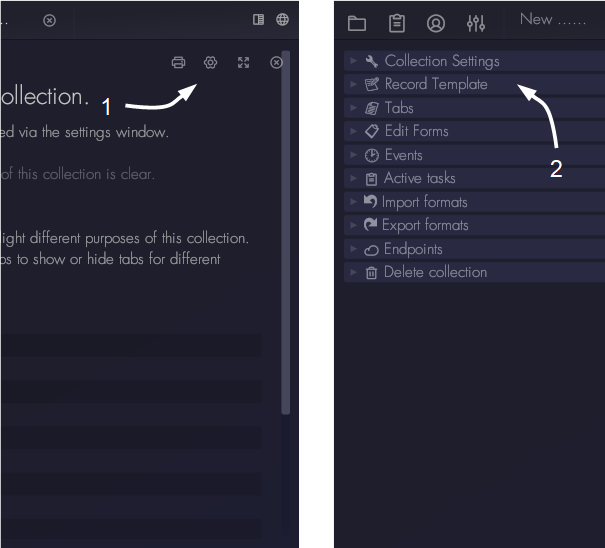The width and height of the screenshot is (605, 548).
Task: Click the user profile icon
Action: point(436,23)
